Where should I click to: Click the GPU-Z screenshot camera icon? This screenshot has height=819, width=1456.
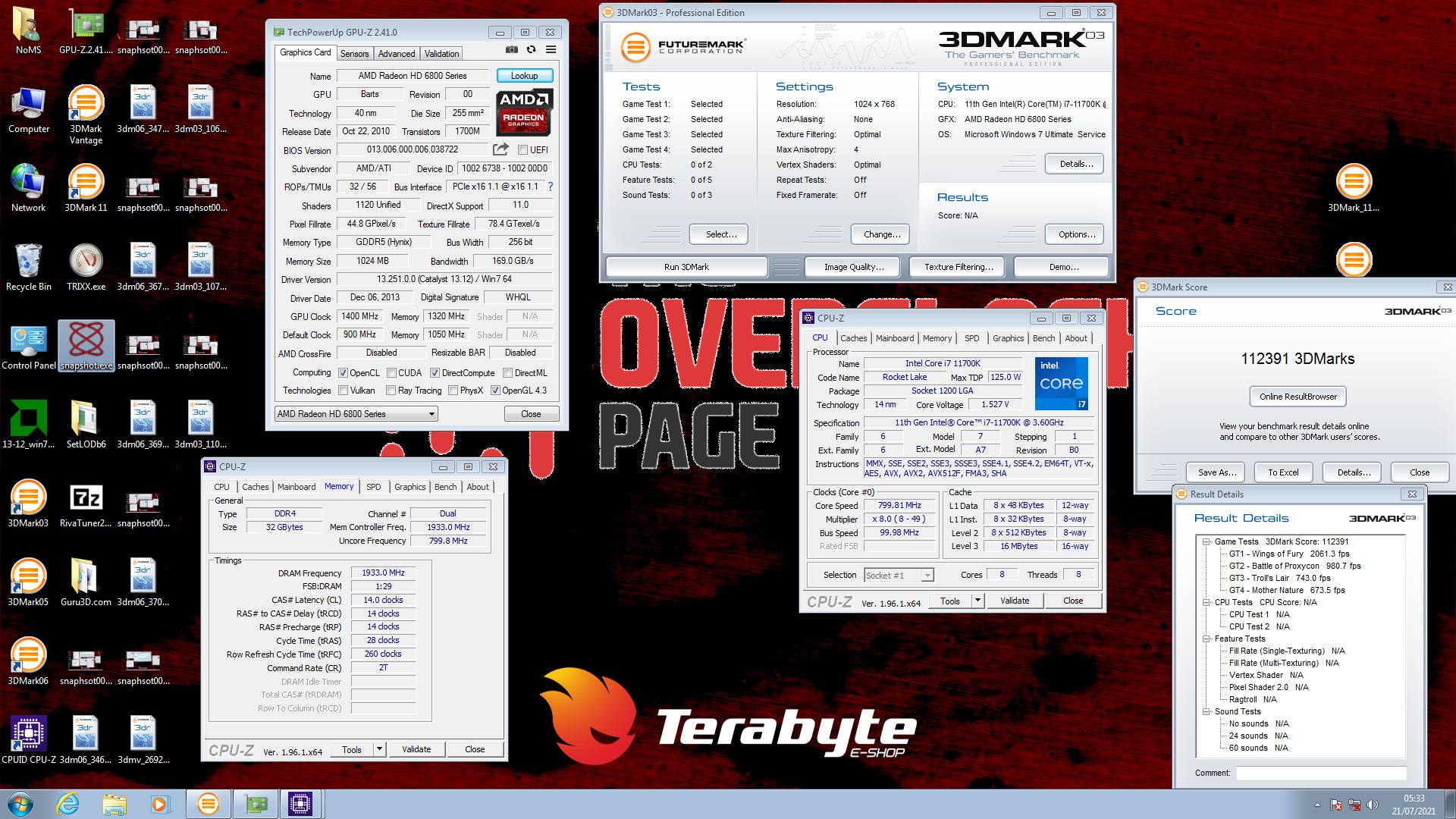(512, 50)
